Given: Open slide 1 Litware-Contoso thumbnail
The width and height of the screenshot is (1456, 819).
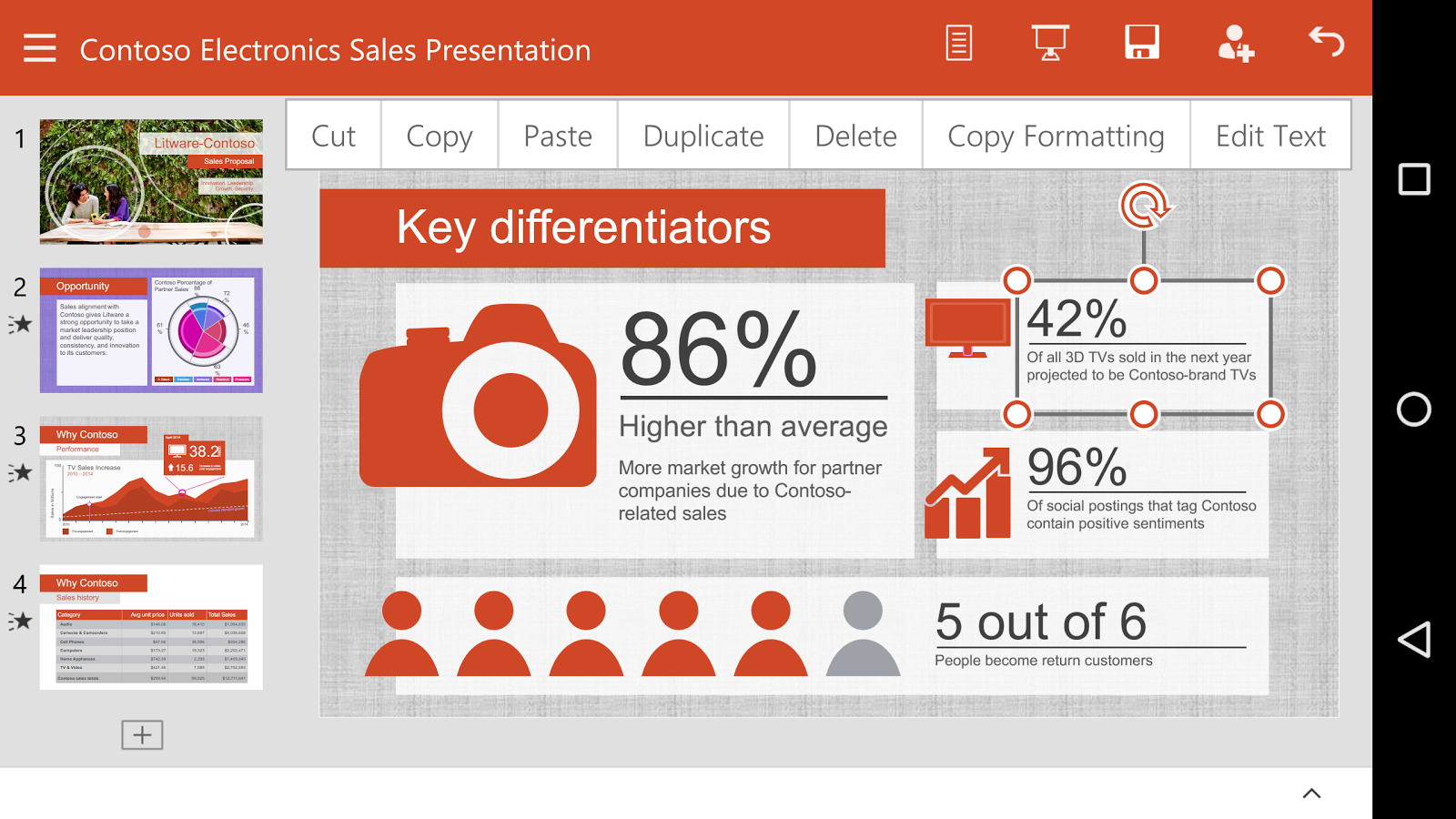Looking at the screenshot, I should tap(151, 182).
